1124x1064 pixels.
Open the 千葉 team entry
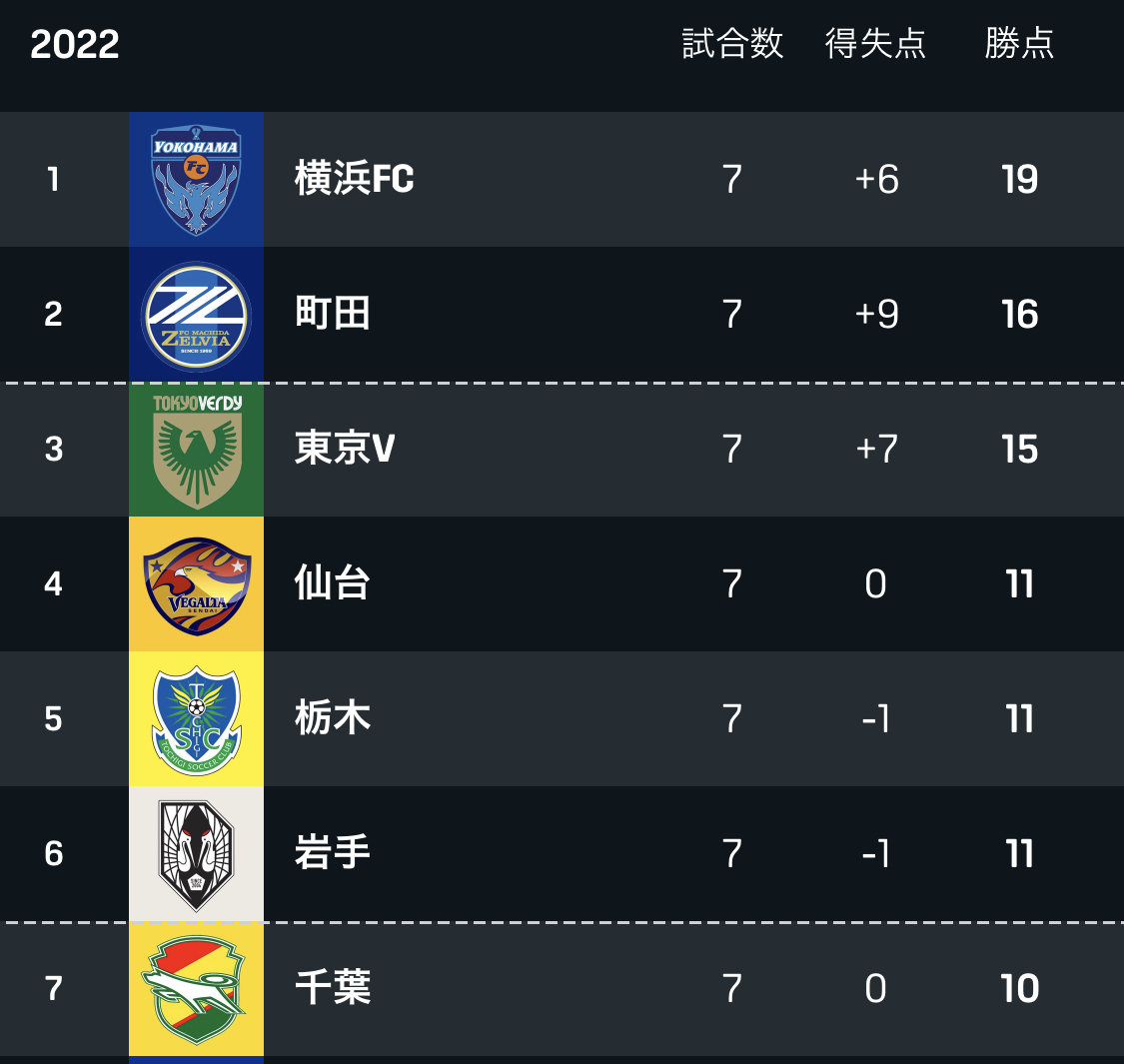coord(333,989)
